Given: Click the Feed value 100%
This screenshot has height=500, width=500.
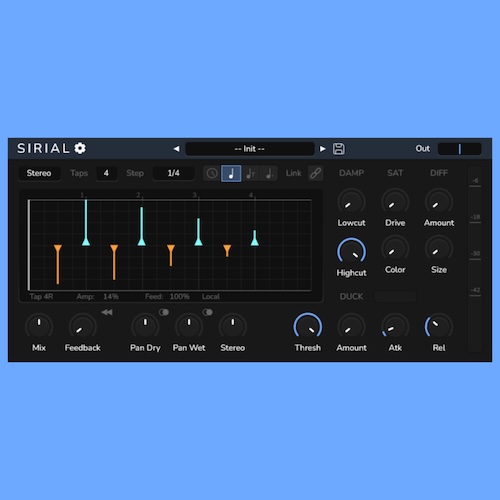Looking at the screenshot, I should [179, 296].
